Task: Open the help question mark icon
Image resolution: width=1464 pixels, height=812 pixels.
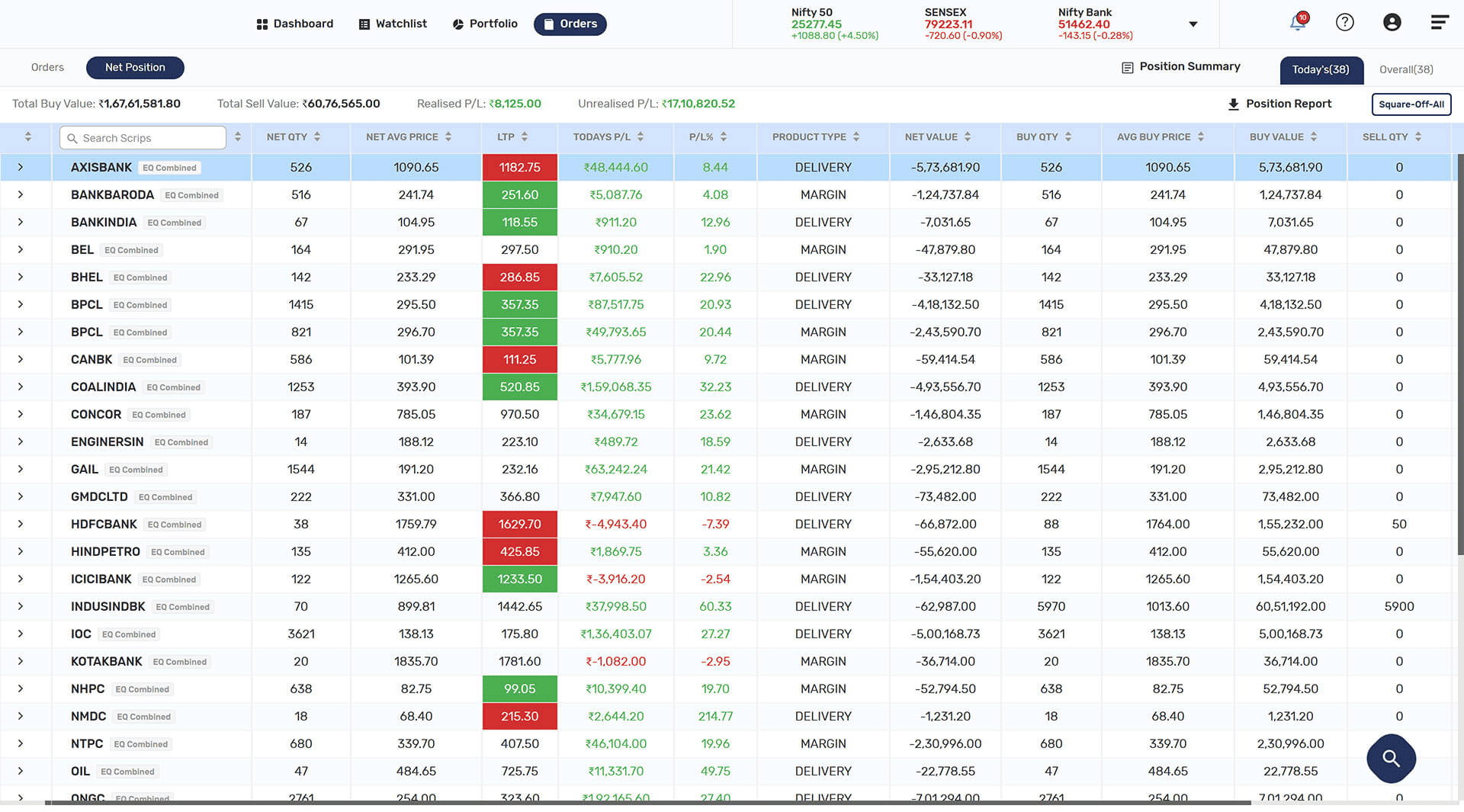Action: tap(1345, 22)
